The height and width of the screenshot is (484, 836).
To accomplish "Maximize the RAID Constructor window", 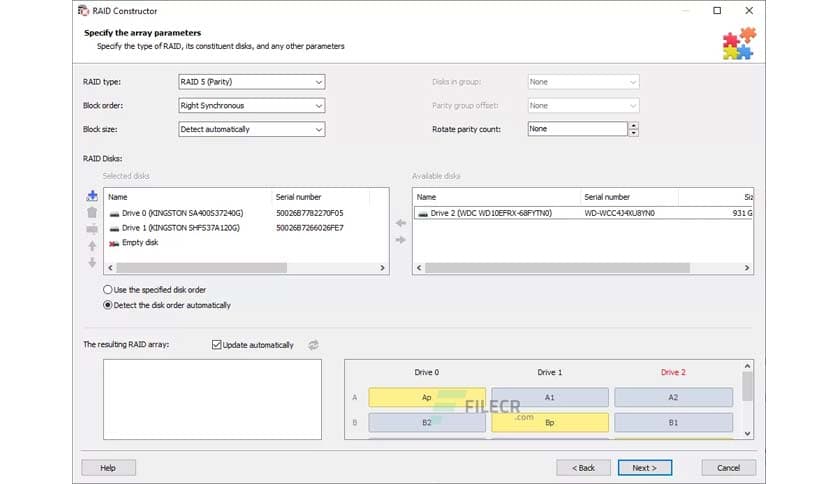I will click(717, 11).
